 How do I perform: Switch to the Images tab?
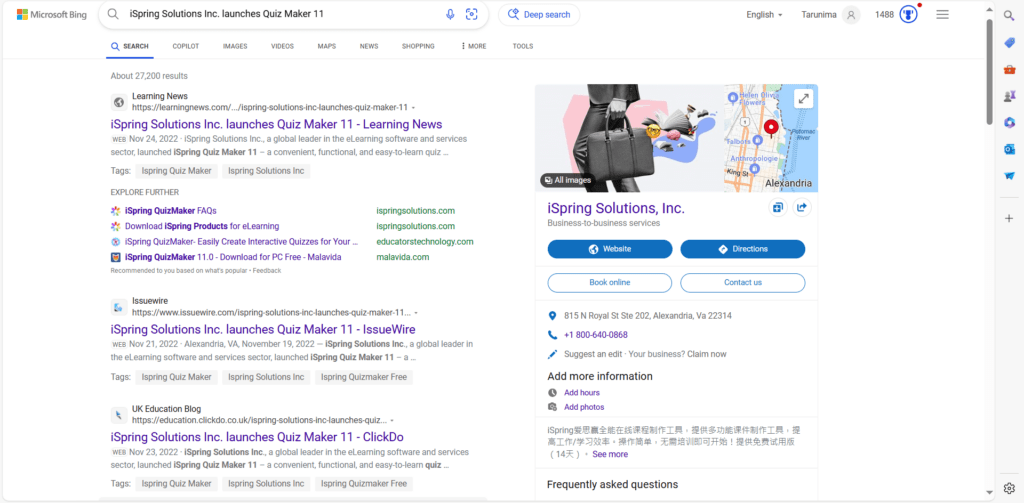pyautogui.click(x=235, y=46)
